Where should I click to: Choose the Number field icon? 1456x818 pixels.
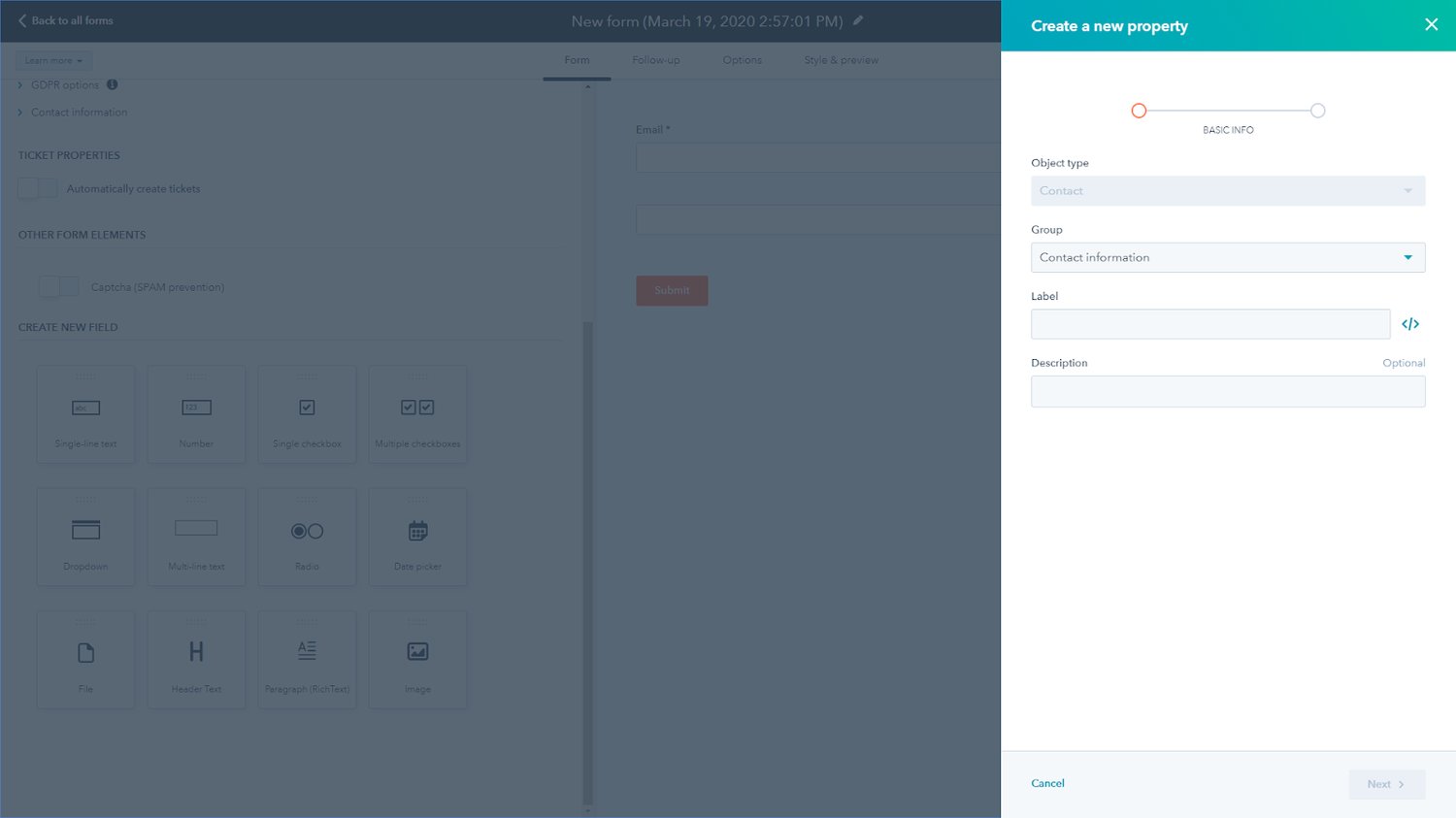click(x=196, y=409)
